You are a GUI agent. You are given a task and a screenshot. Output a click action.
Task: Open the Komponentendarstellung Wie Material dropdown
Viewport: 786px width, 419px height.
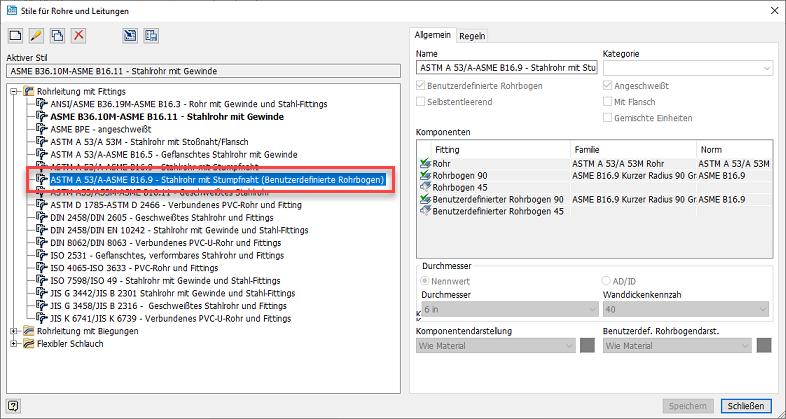[496, 345]
